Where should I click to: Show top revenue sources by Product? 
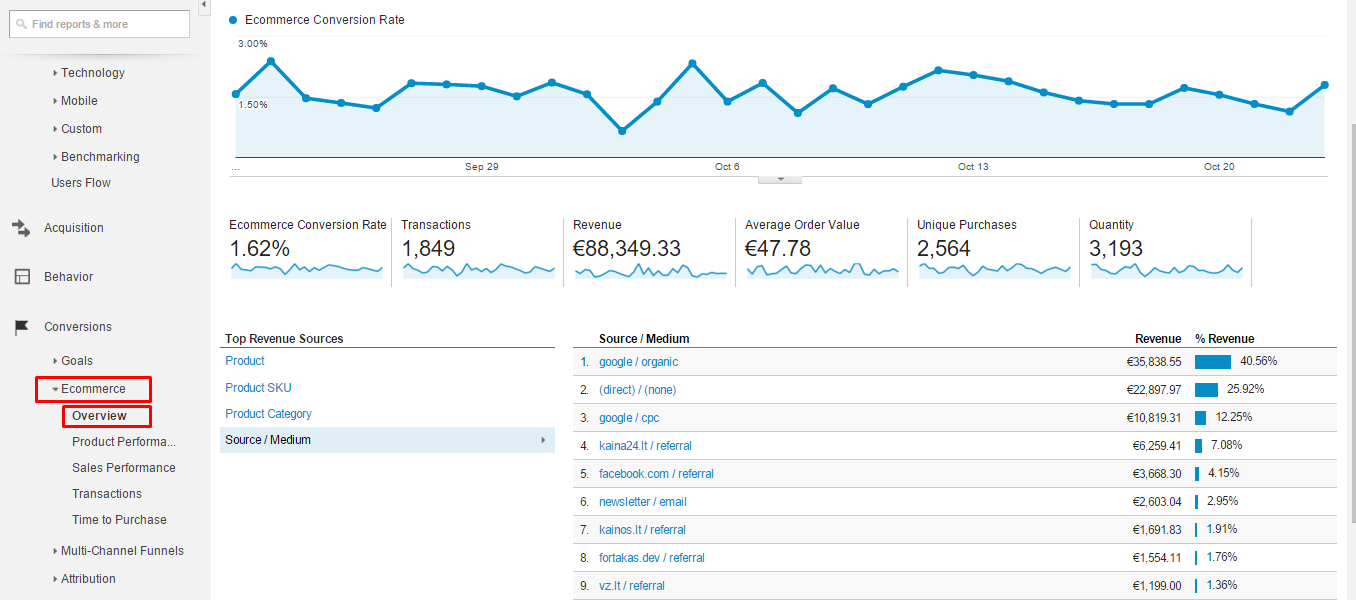point(245,361)
